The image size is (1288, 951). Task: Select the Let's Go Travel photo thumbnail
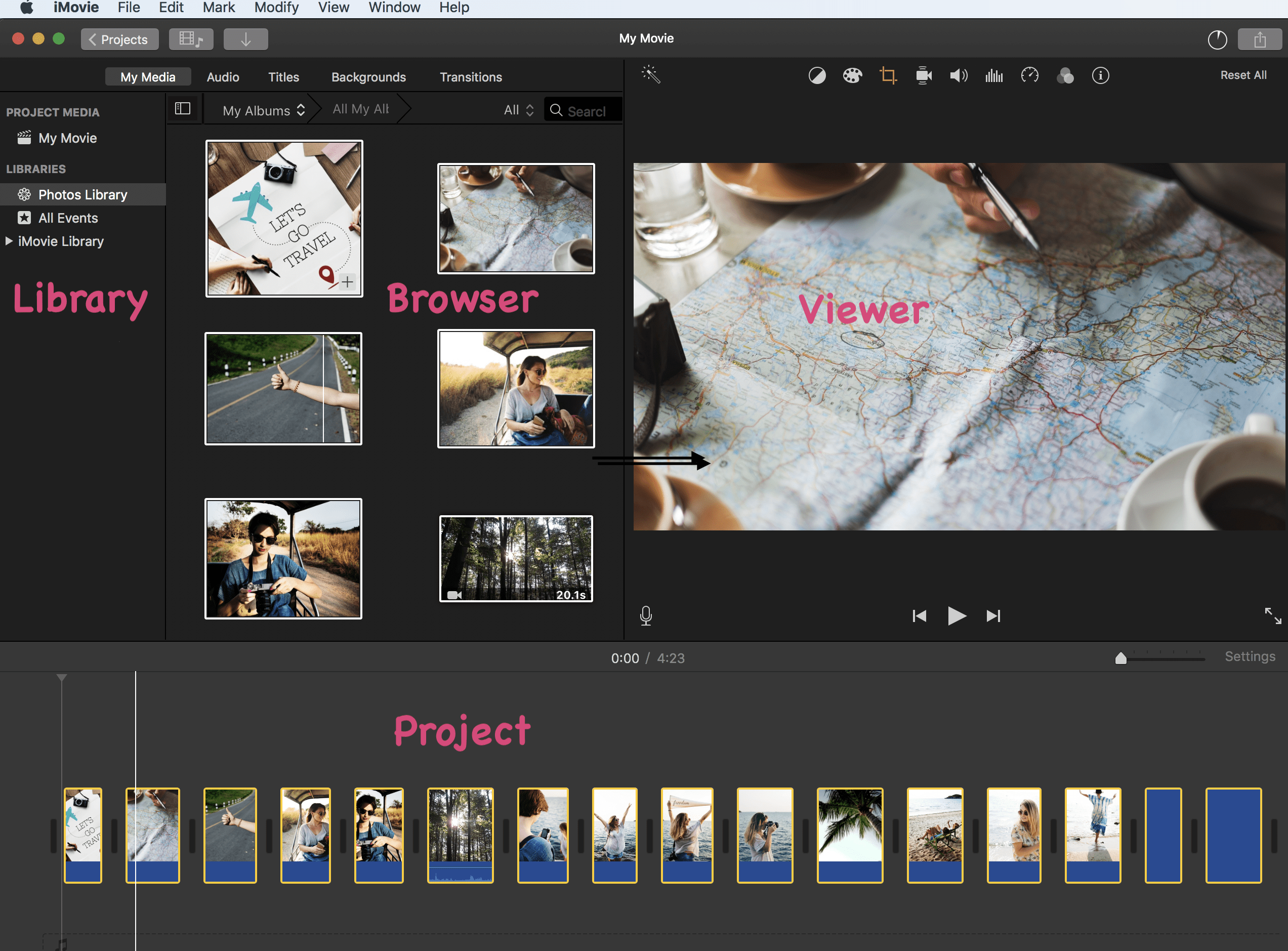[284, 219]
